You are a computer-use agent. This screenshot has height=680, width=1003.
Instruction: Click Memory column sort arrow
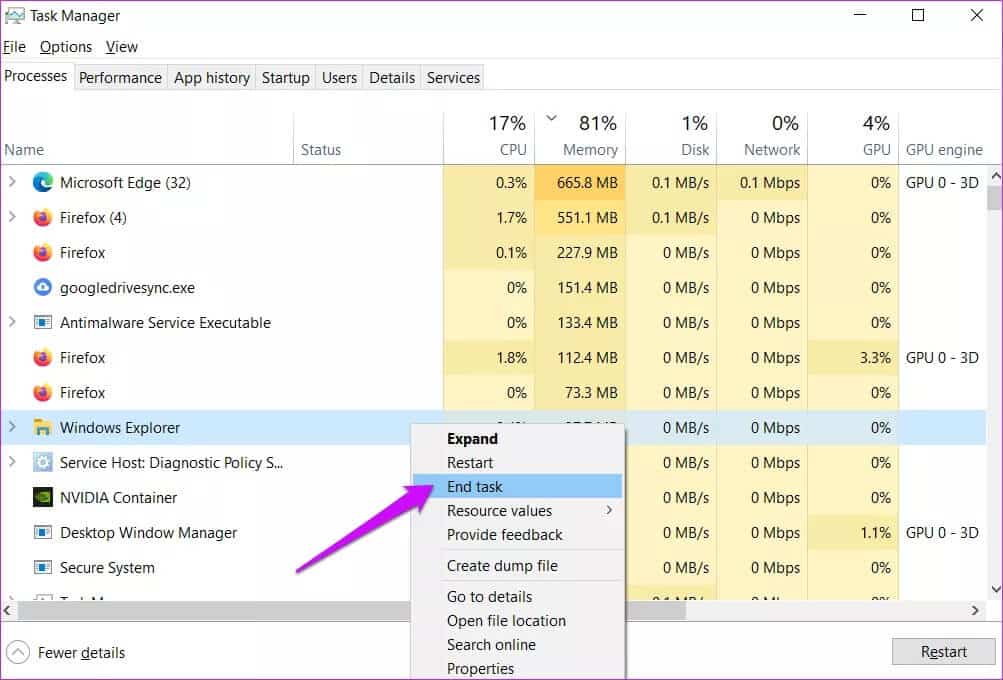(x=551, y=118)
